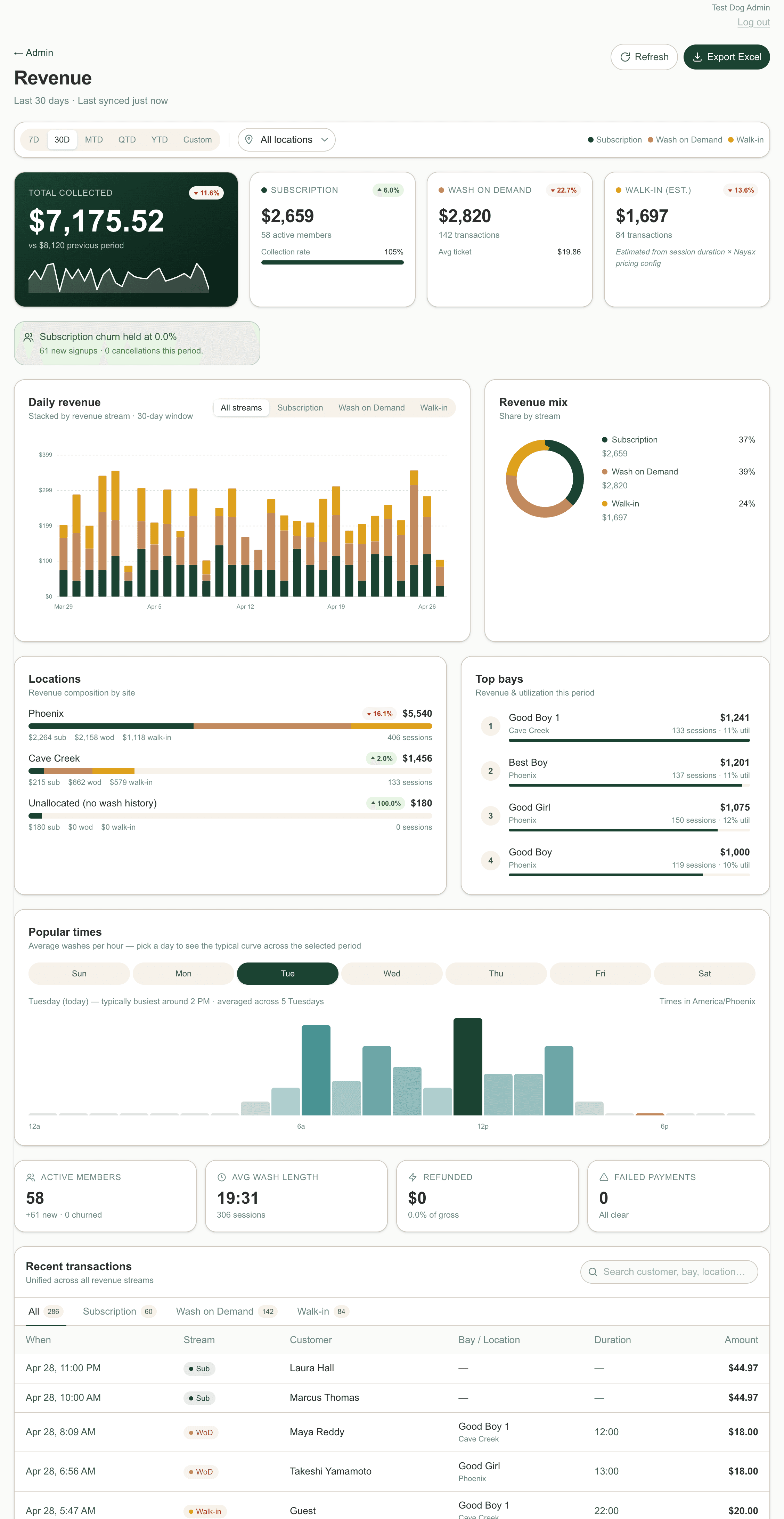Show only Wash on Demand in Daily revenue
The height and width of the screenshot is (1519, 784).
coord(371,407)
